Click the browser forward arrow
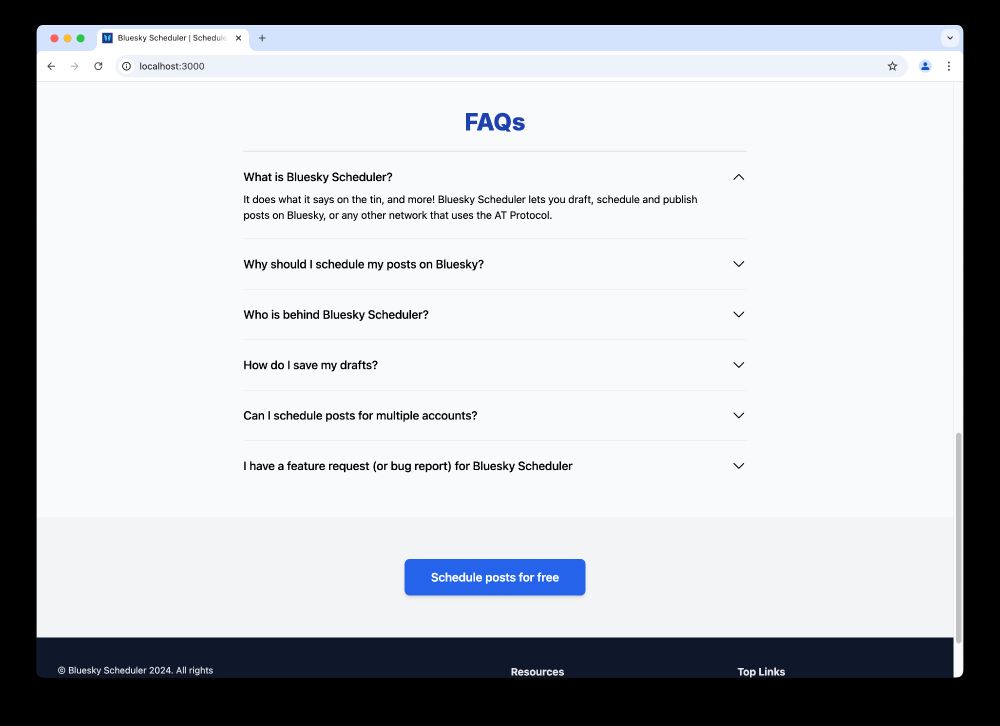The height and width of the screenshot is (726, 1000). click(75, 66)
